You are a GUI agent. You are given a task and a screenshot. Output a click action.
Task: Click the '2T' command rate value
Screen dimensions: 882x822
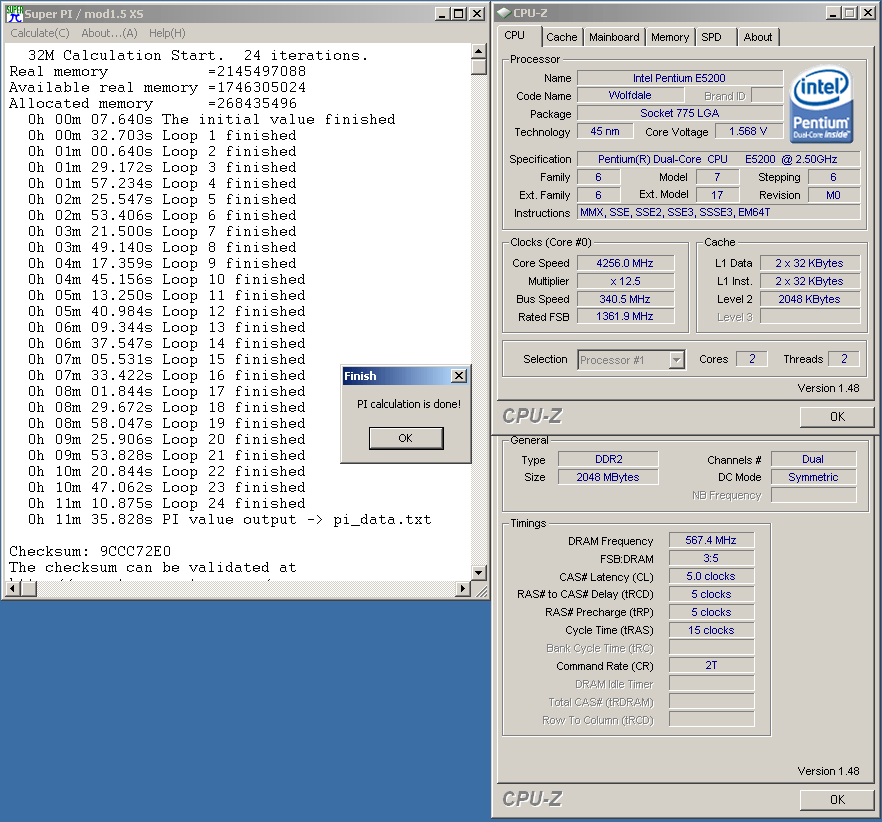coord(711,665)
